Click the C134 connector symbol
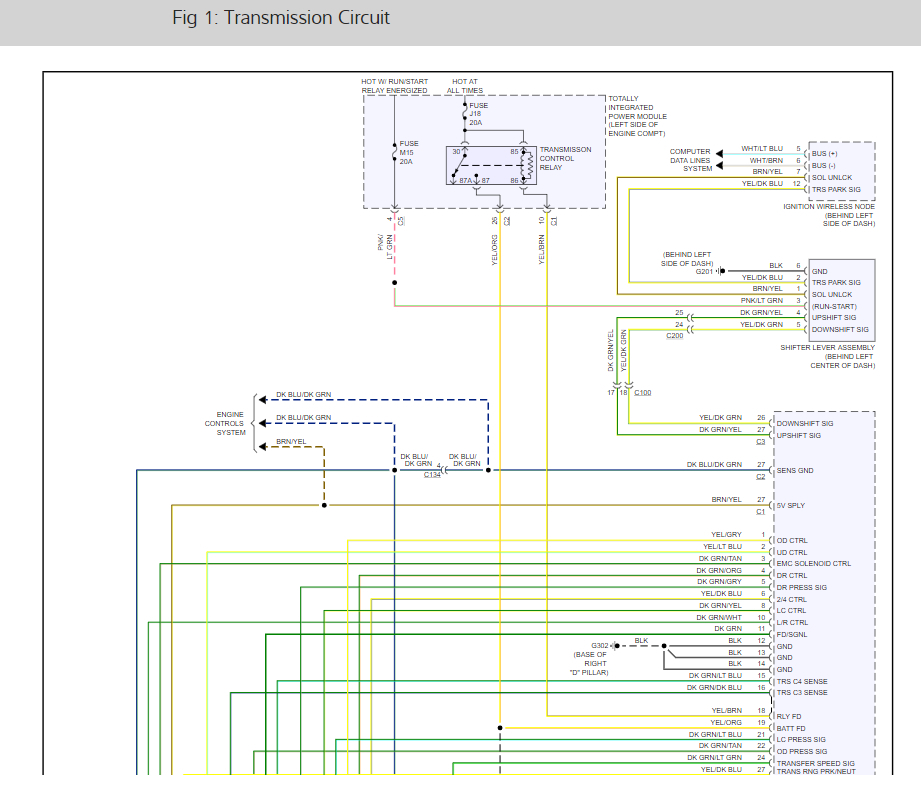The image size is (921, 802). pos(445,470)
